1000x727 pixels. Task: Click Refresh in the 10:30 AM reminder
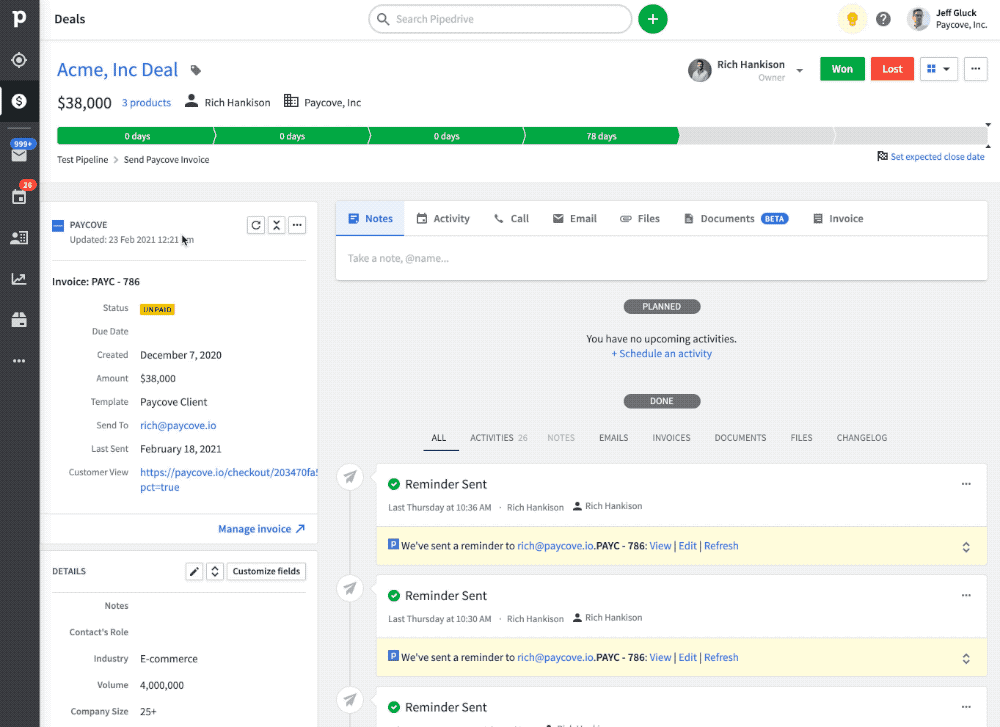[721, 658]
